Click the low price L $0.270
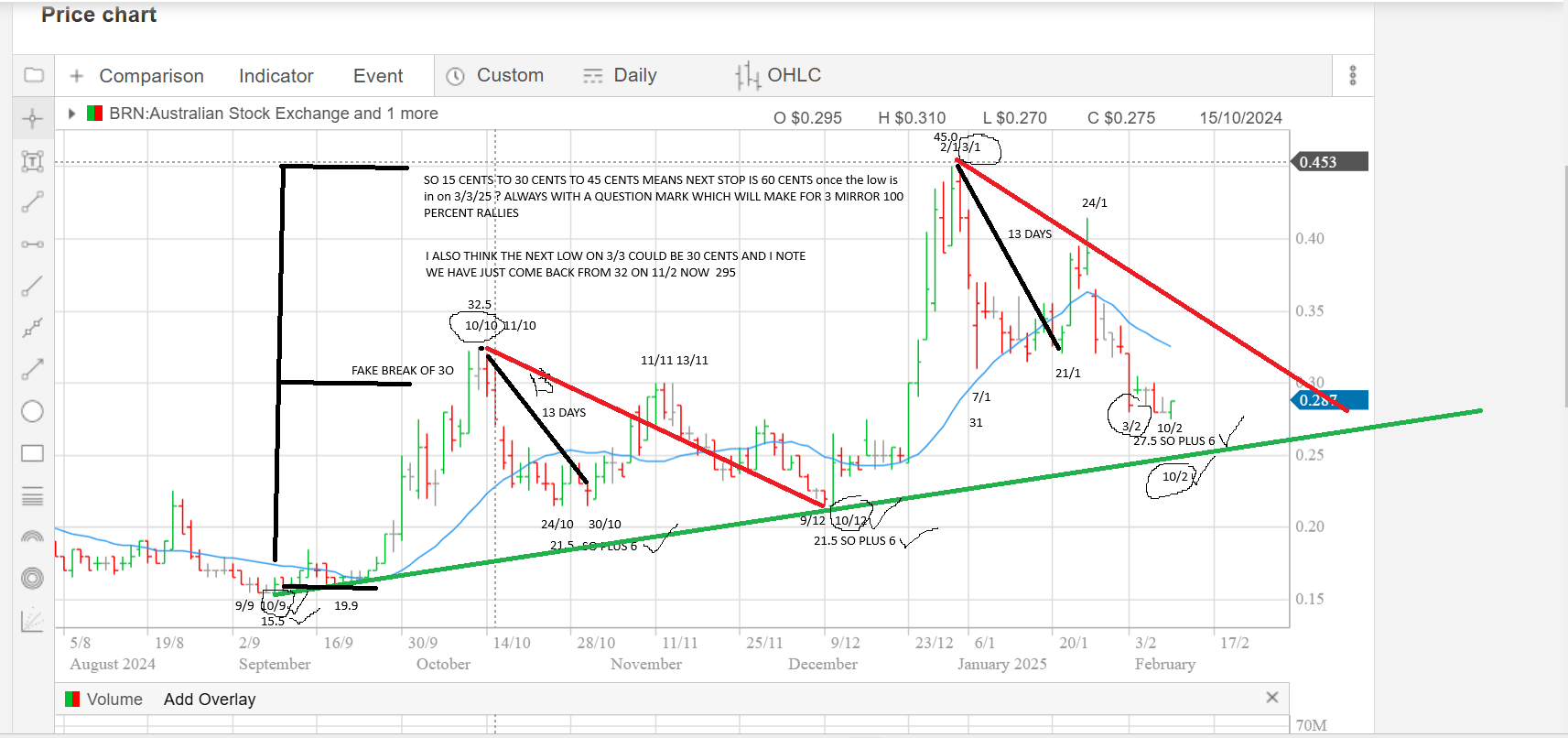This screenshot has height=738, width=1568. click(1014, 118)
